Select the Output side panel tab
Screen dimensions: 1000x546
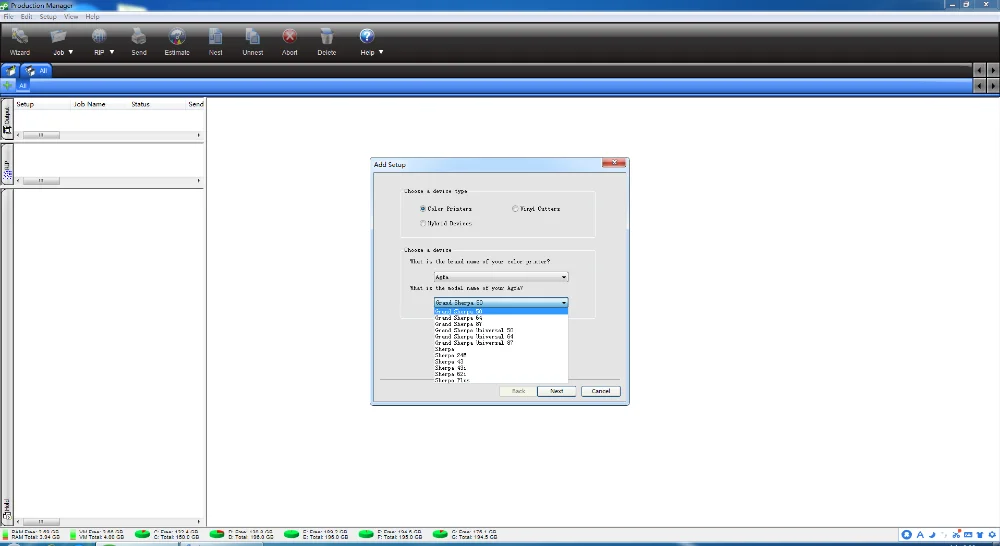click(x=7, y=120)
